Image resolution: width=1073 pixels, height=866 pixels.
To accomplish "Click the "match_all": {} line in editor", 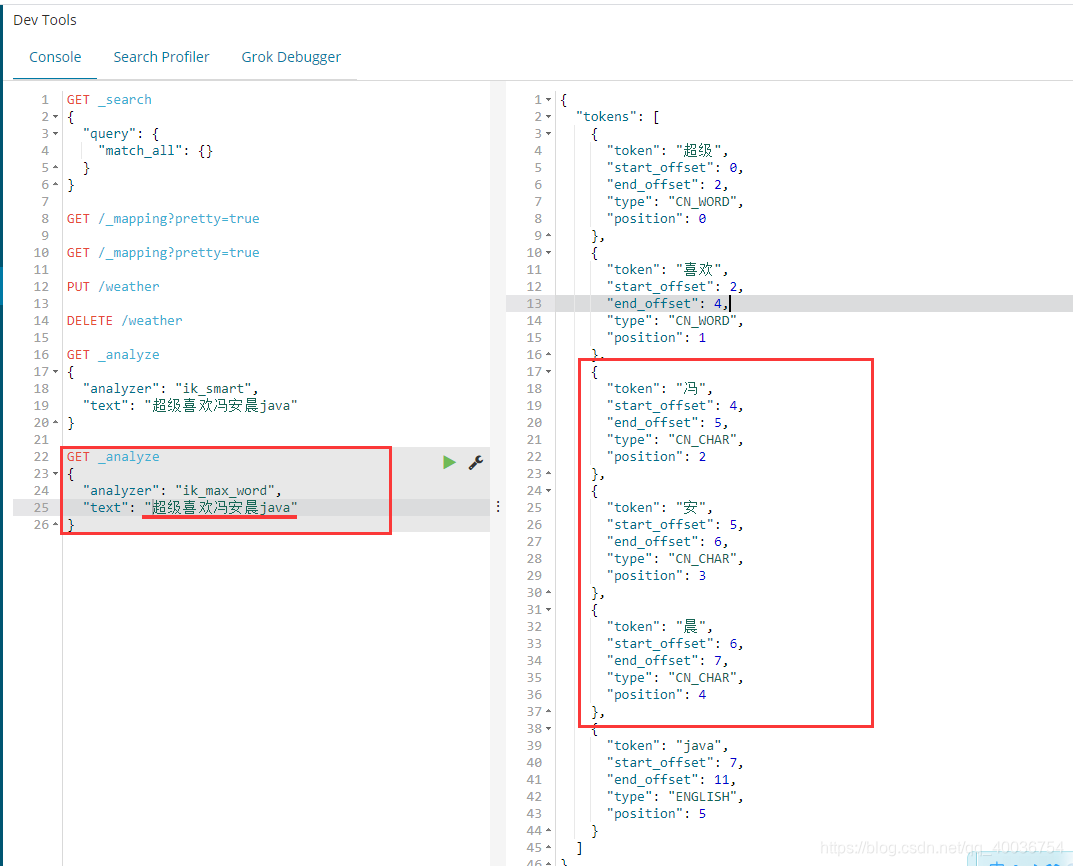I will click(x=155, y=151).
